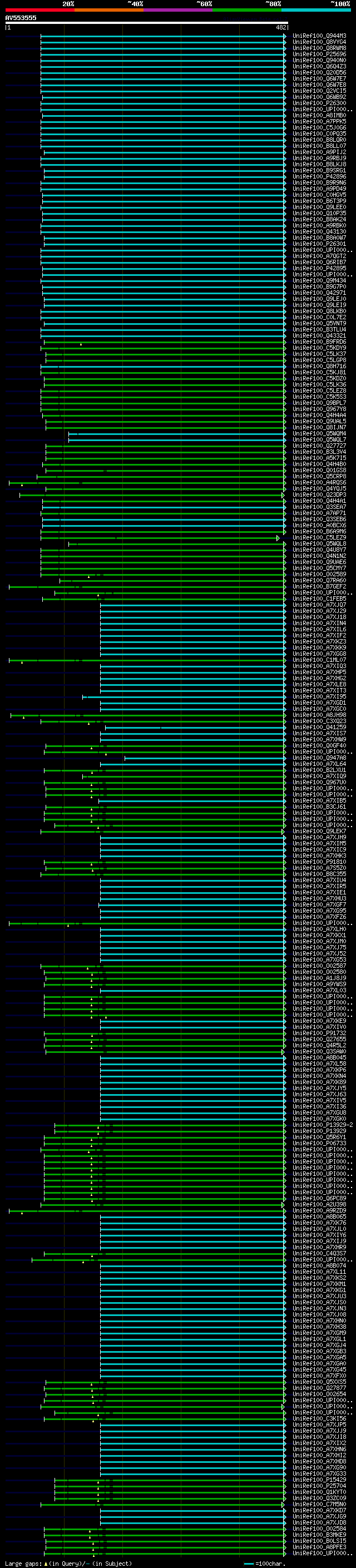Open hit UniRef100_Q8VYG4

pos(319,42)
